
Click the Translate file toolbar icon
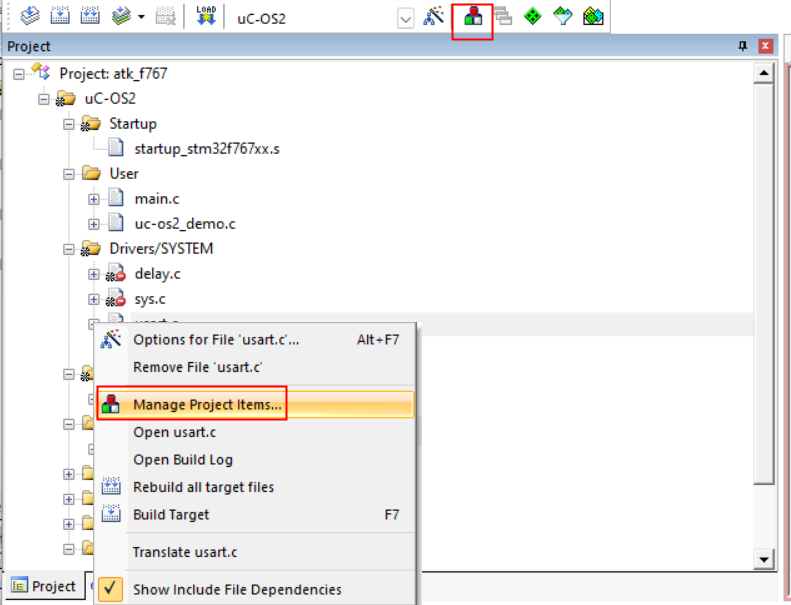pos(30,16)
